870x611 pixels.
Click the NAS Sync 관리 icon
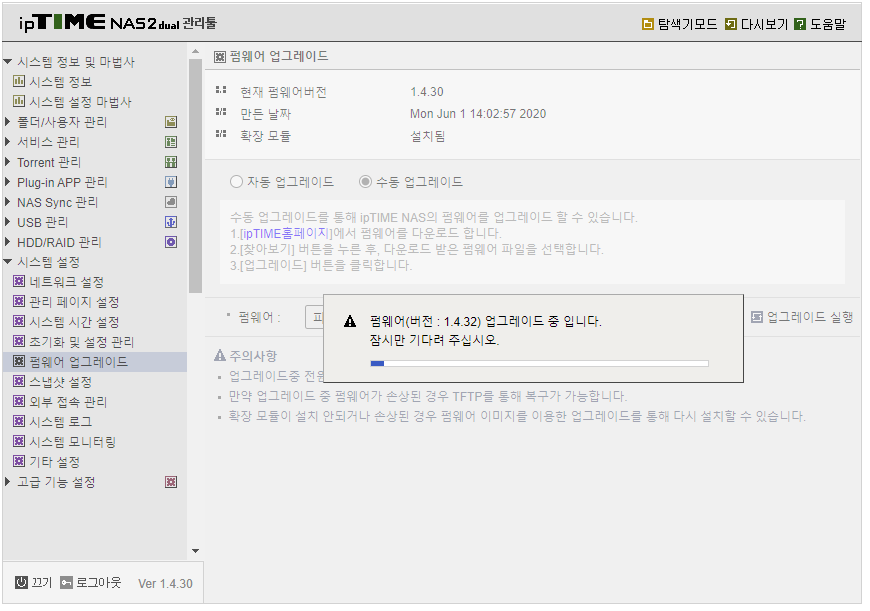click(171, 202)
